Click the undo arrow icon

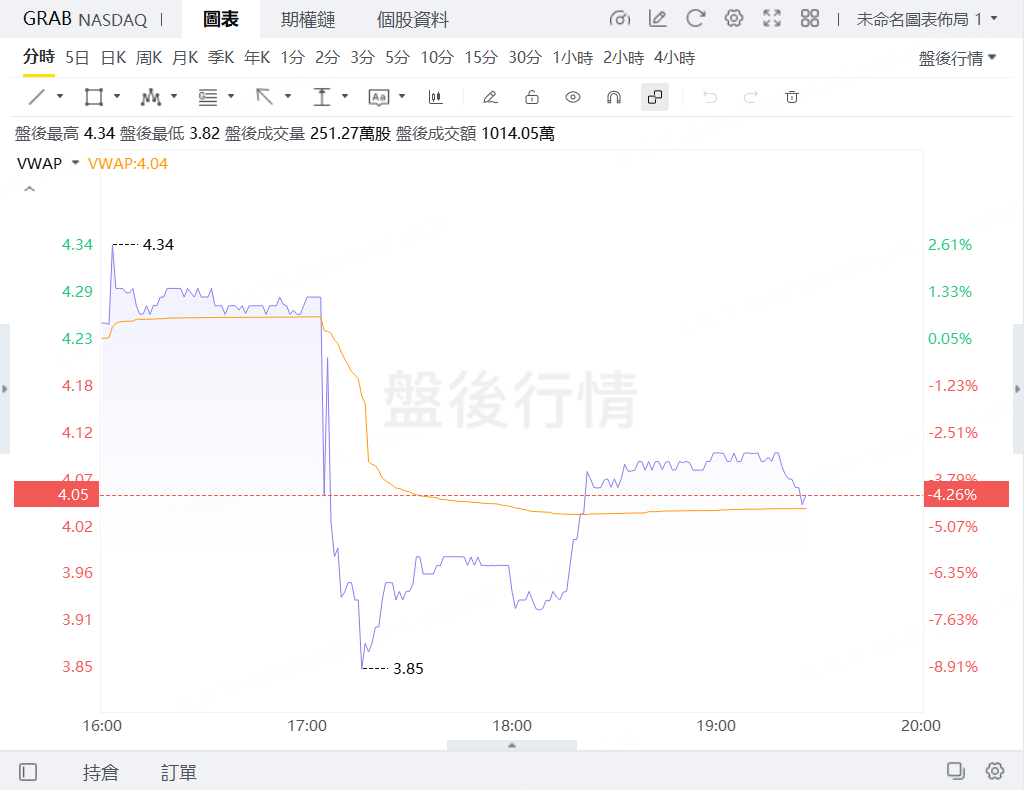(710, 97)
